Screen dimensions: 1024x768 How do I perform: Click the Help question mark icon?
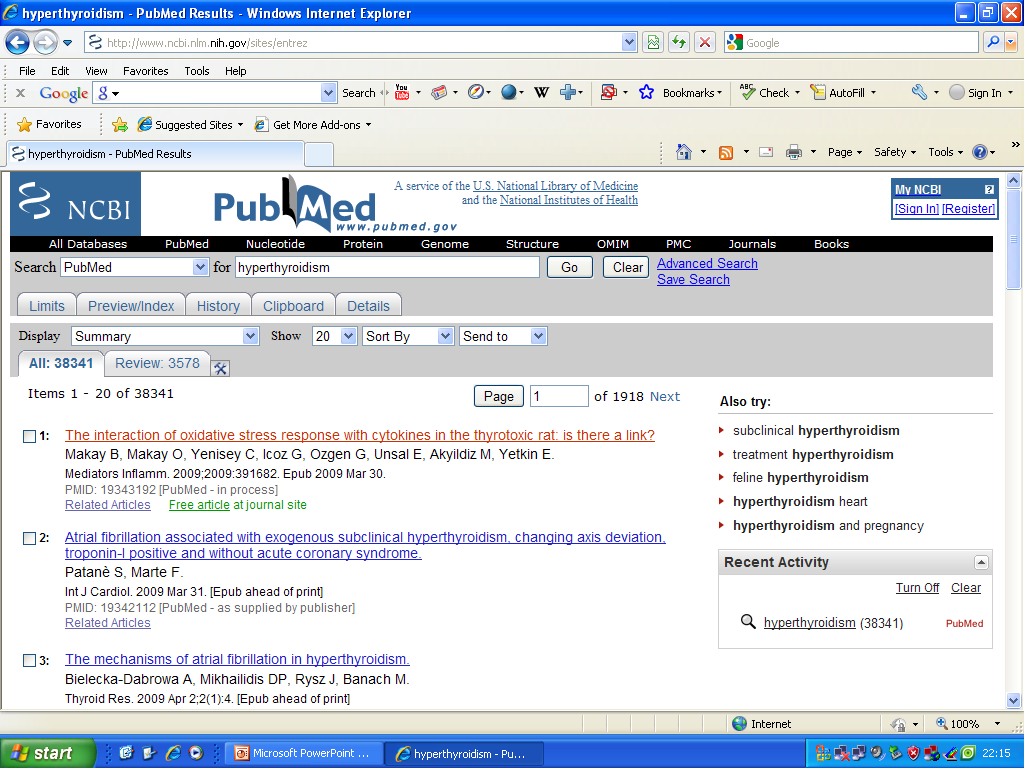coord(980,152)
